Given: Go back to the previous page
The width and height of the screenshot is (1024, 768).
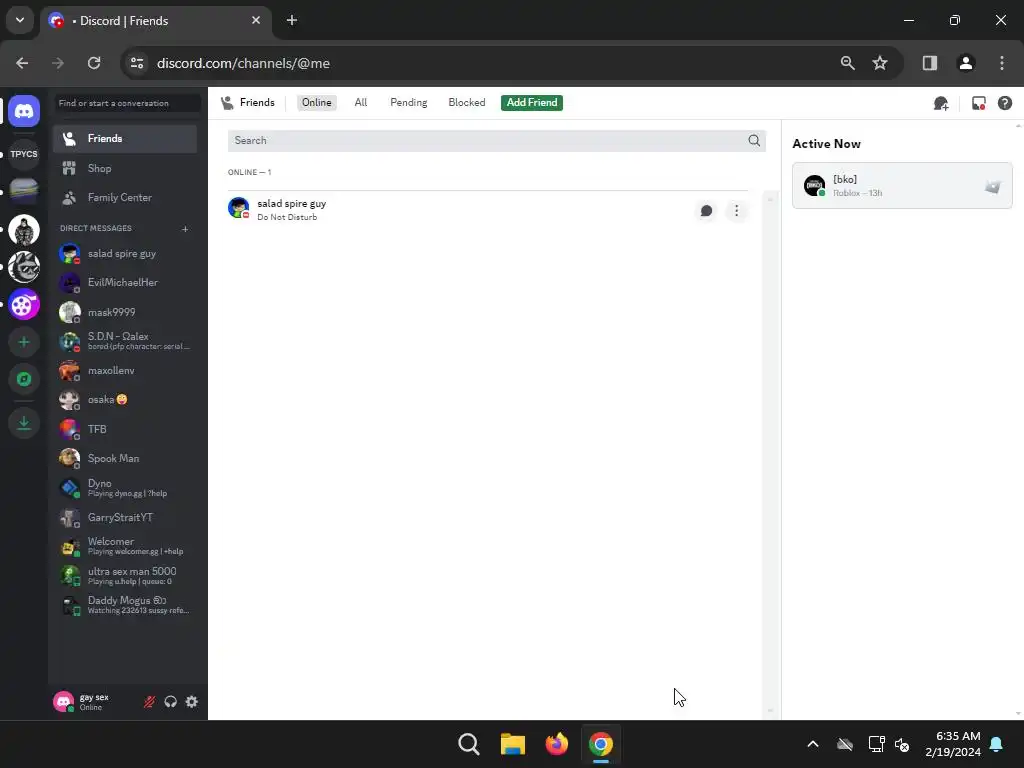Looking at the screenshot, I should coord(22,63).
